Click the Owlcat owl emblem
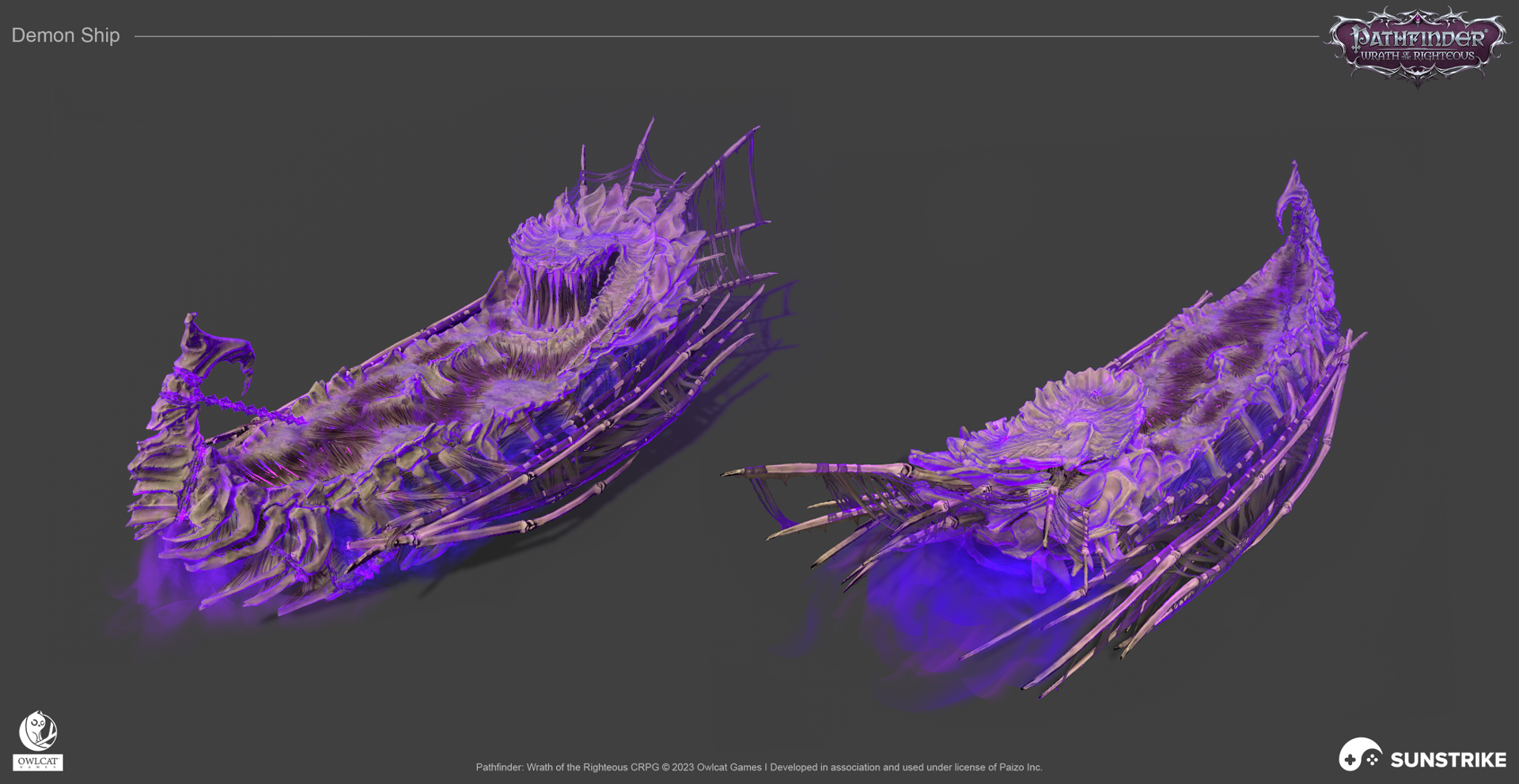 tap(37, 730)
